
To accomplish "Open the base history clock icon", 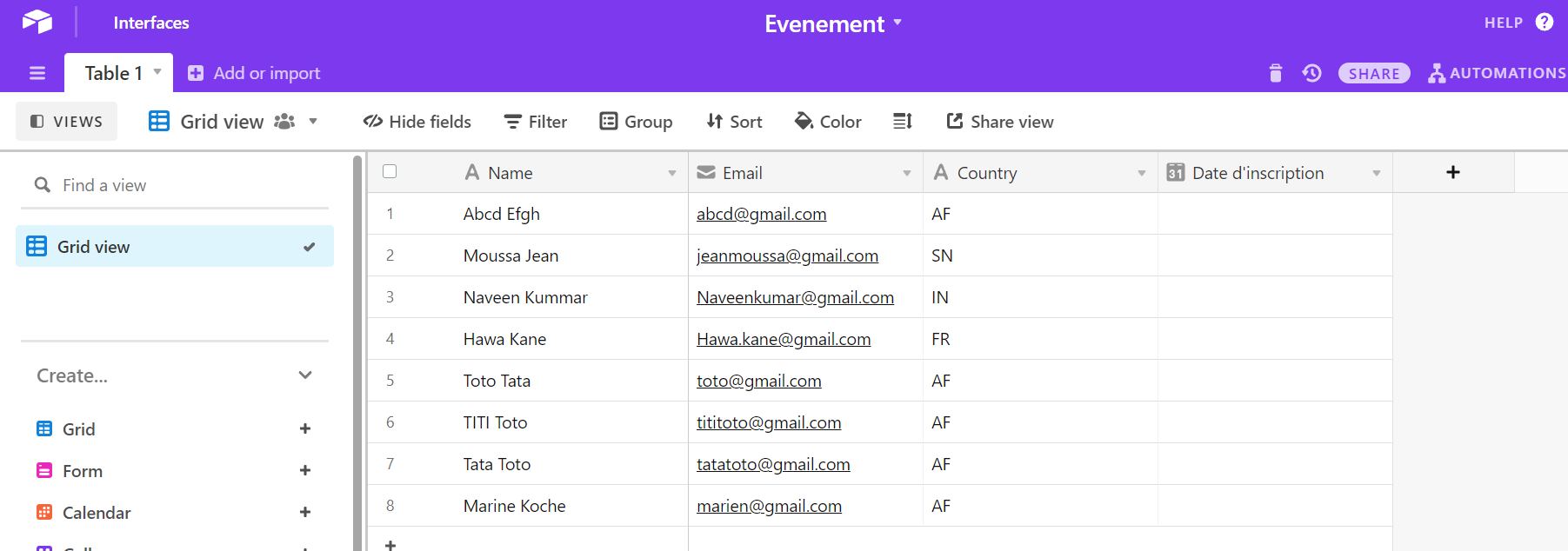I will point(1312,73).
